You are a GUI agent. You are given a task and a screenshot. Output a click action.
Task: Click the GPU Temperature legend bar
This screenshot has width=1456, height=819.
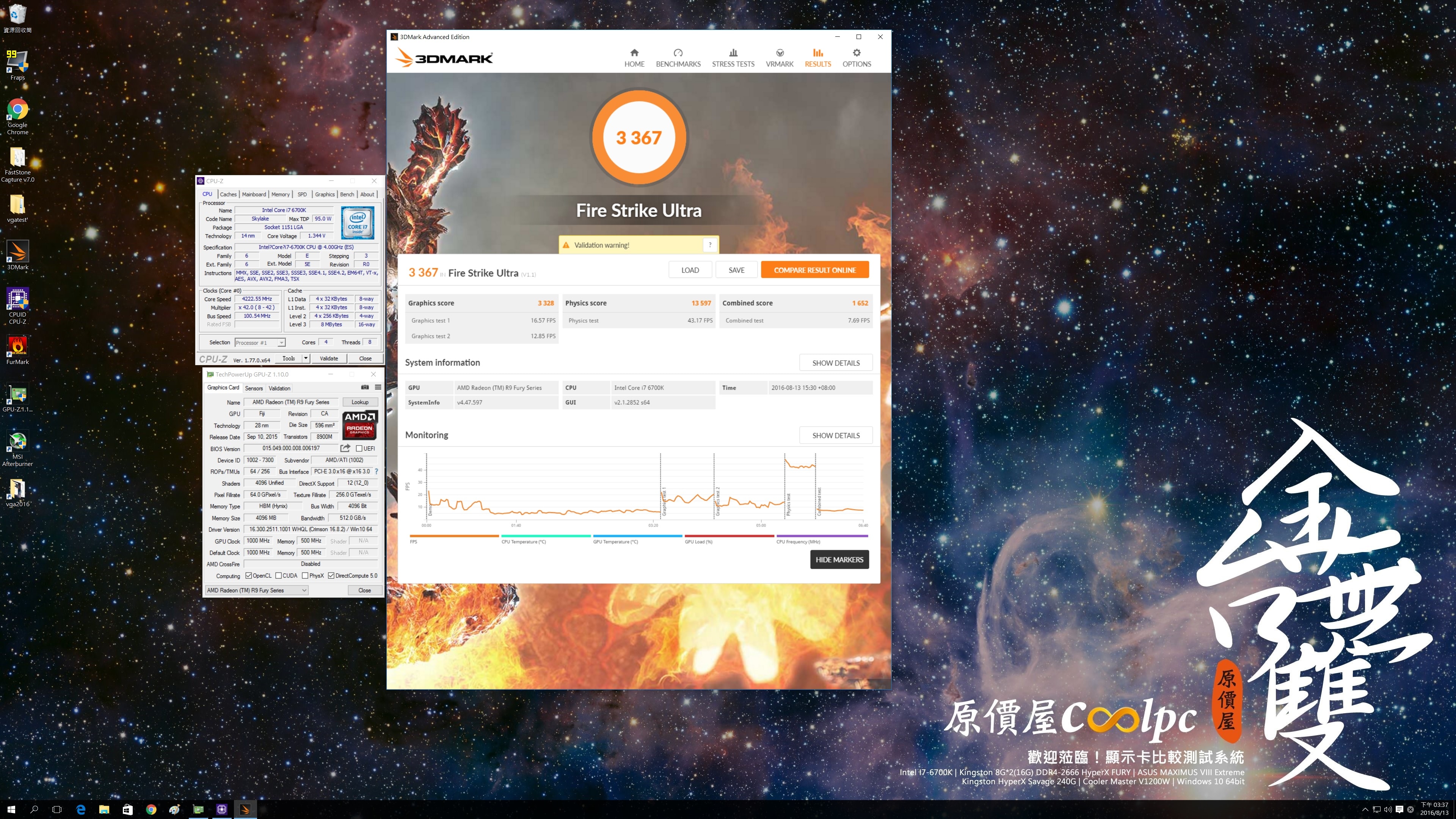[x=637, y=536]
